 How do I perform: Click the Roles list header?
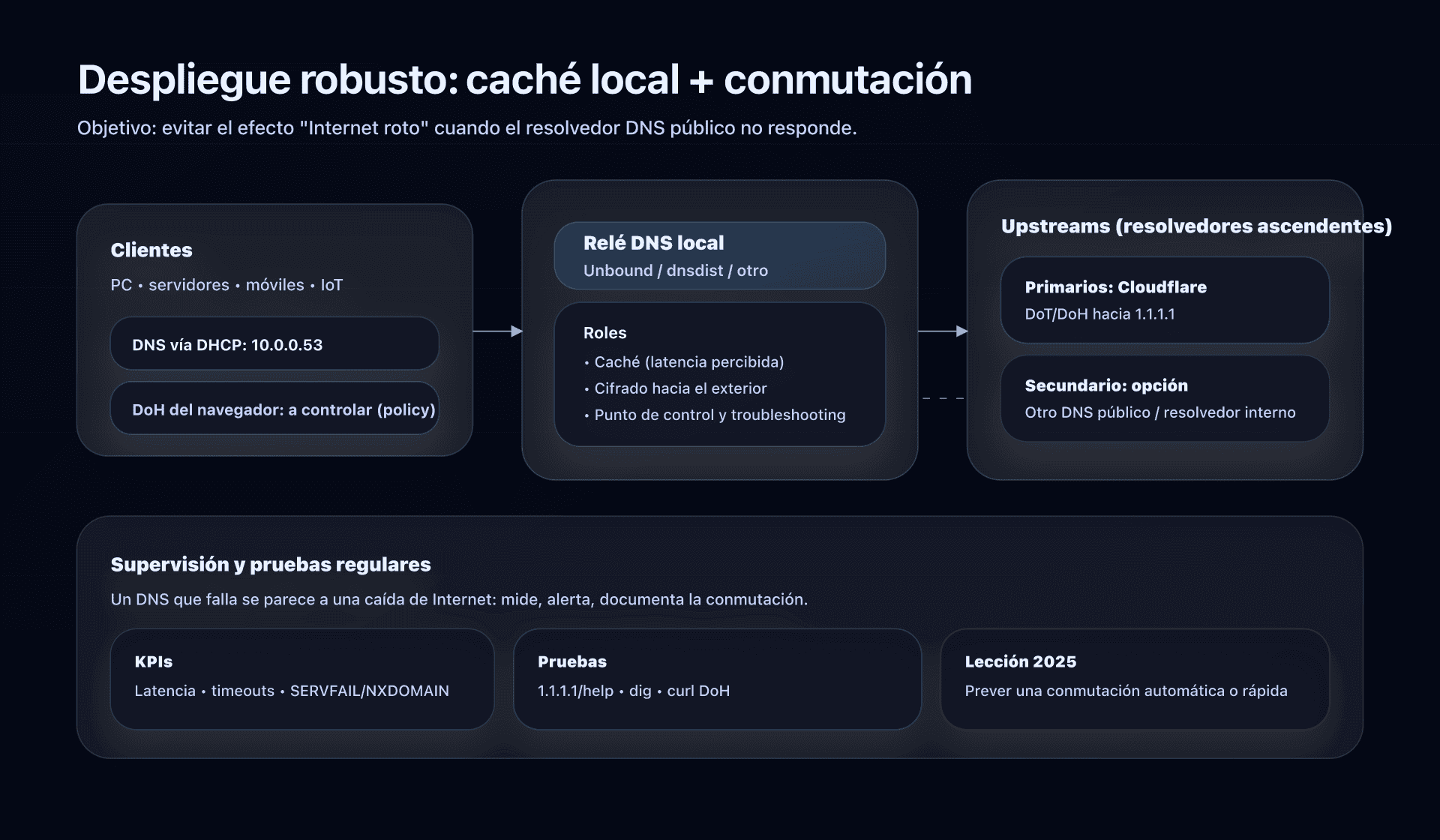(x=604, y=332)
